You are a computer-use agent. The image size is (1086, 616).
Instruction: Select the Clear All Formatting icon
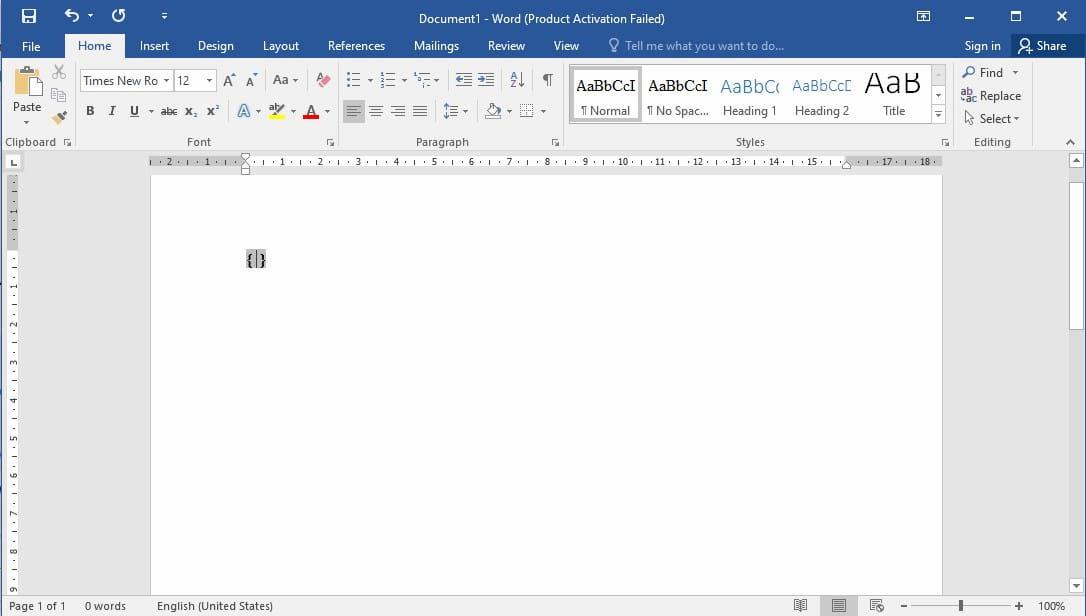(x=322, y=79)
